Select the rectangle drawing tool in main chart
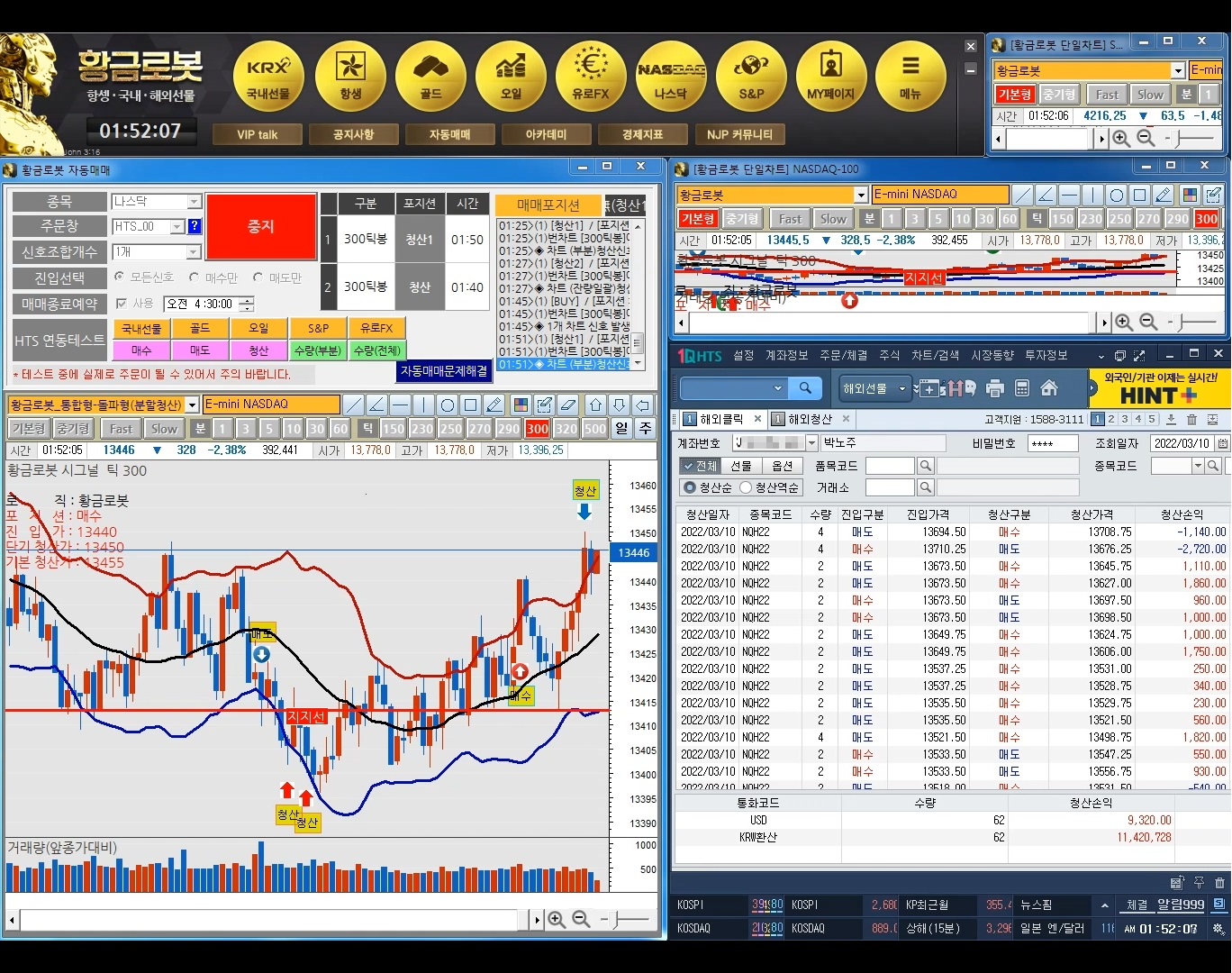Screen dimensions: 1232x973 [471, 405]
